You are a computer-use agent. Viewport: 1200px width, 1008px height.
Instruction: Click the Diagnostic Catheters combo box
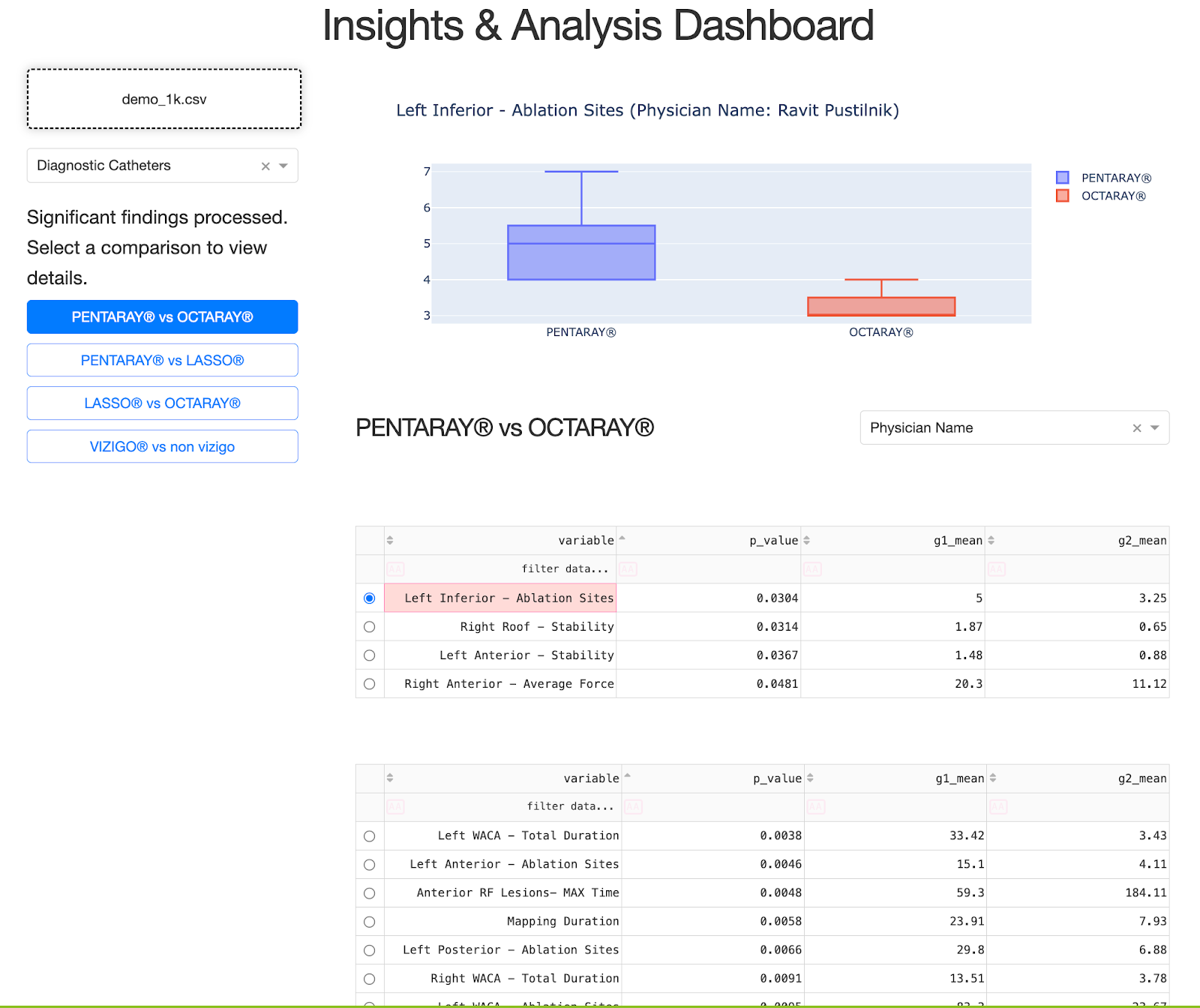(x=163, y=166)
